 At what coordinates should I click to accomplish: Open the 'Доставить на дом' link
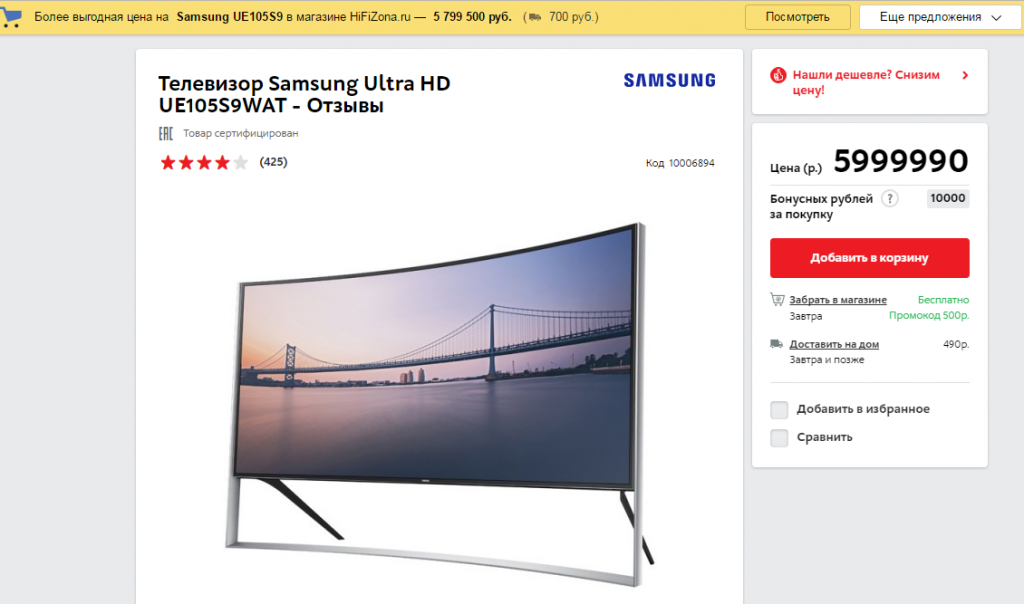[834, 344]
